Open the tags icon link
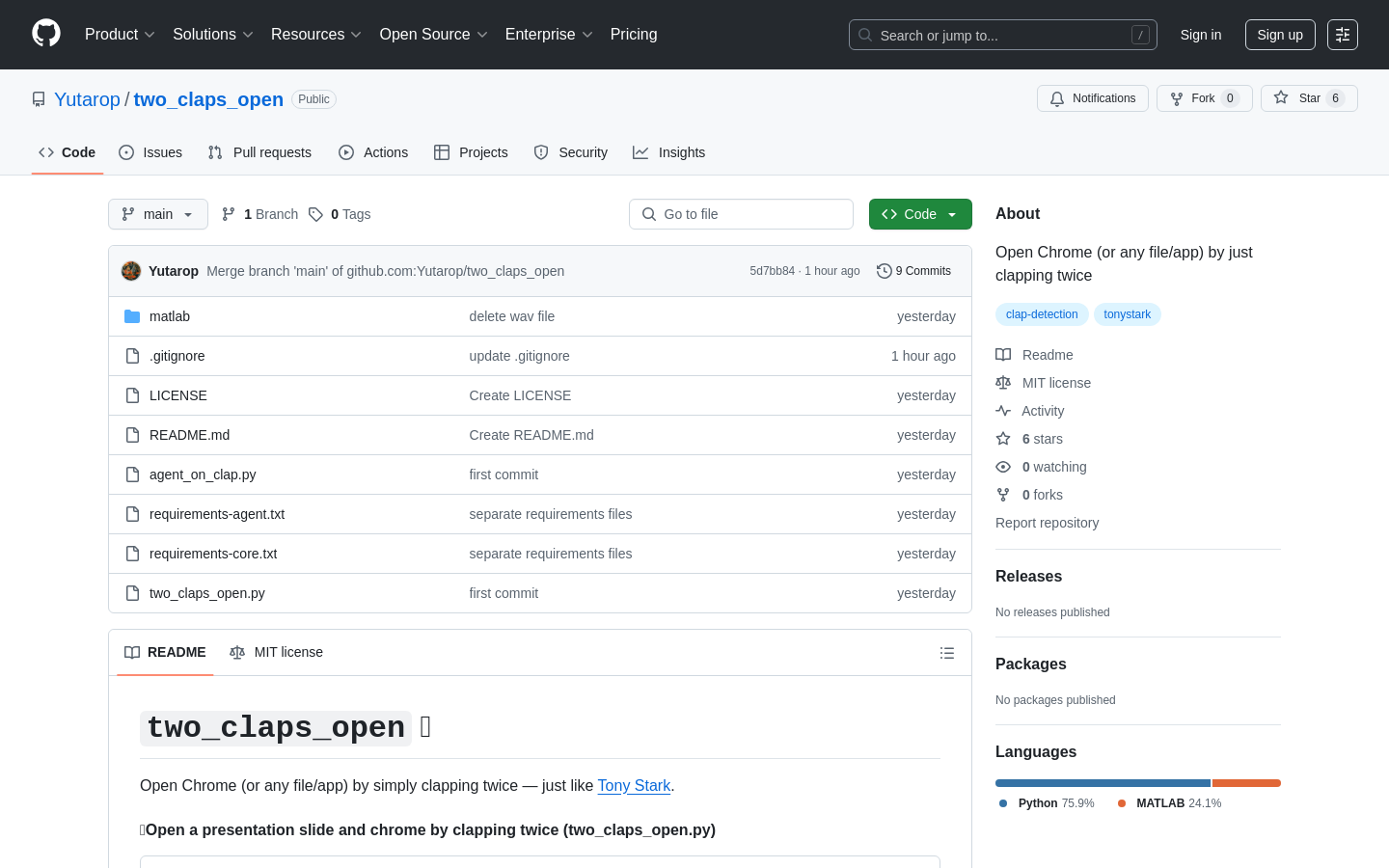Viewport: 1389px width, 868px height. tap(315, 214)
